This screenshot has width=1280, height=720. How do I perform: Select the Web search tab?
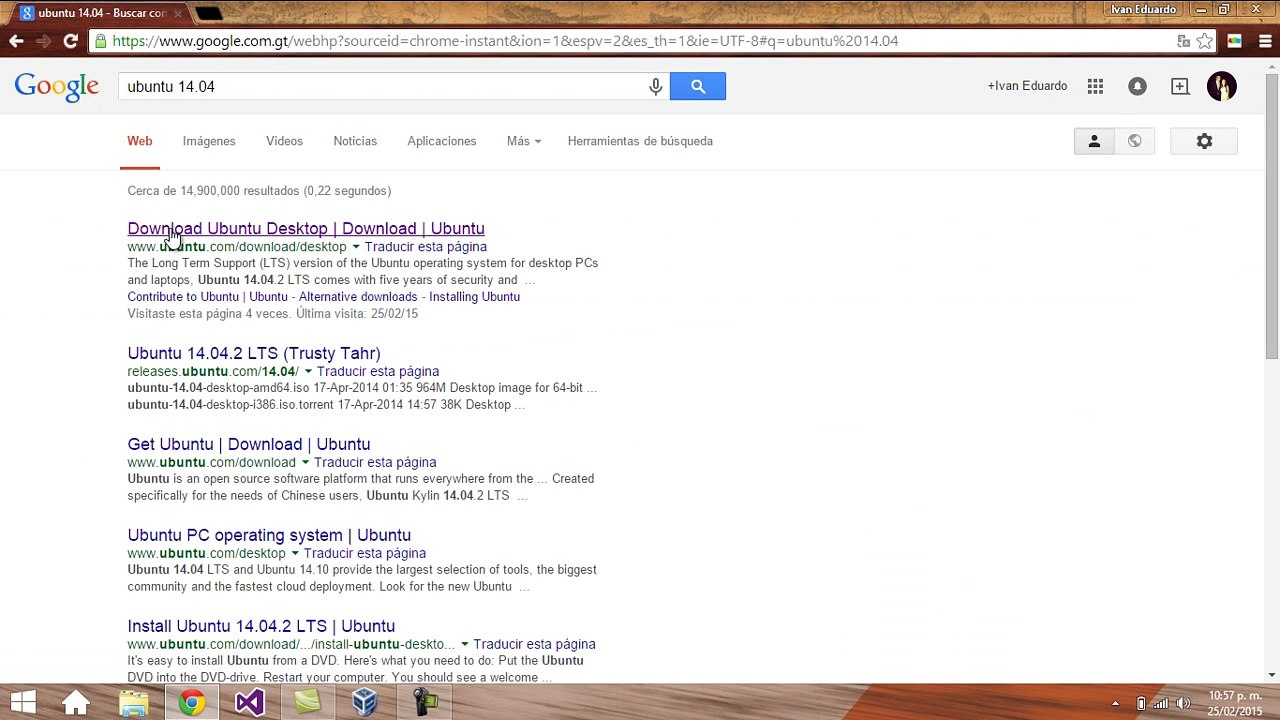pos(140,141)
